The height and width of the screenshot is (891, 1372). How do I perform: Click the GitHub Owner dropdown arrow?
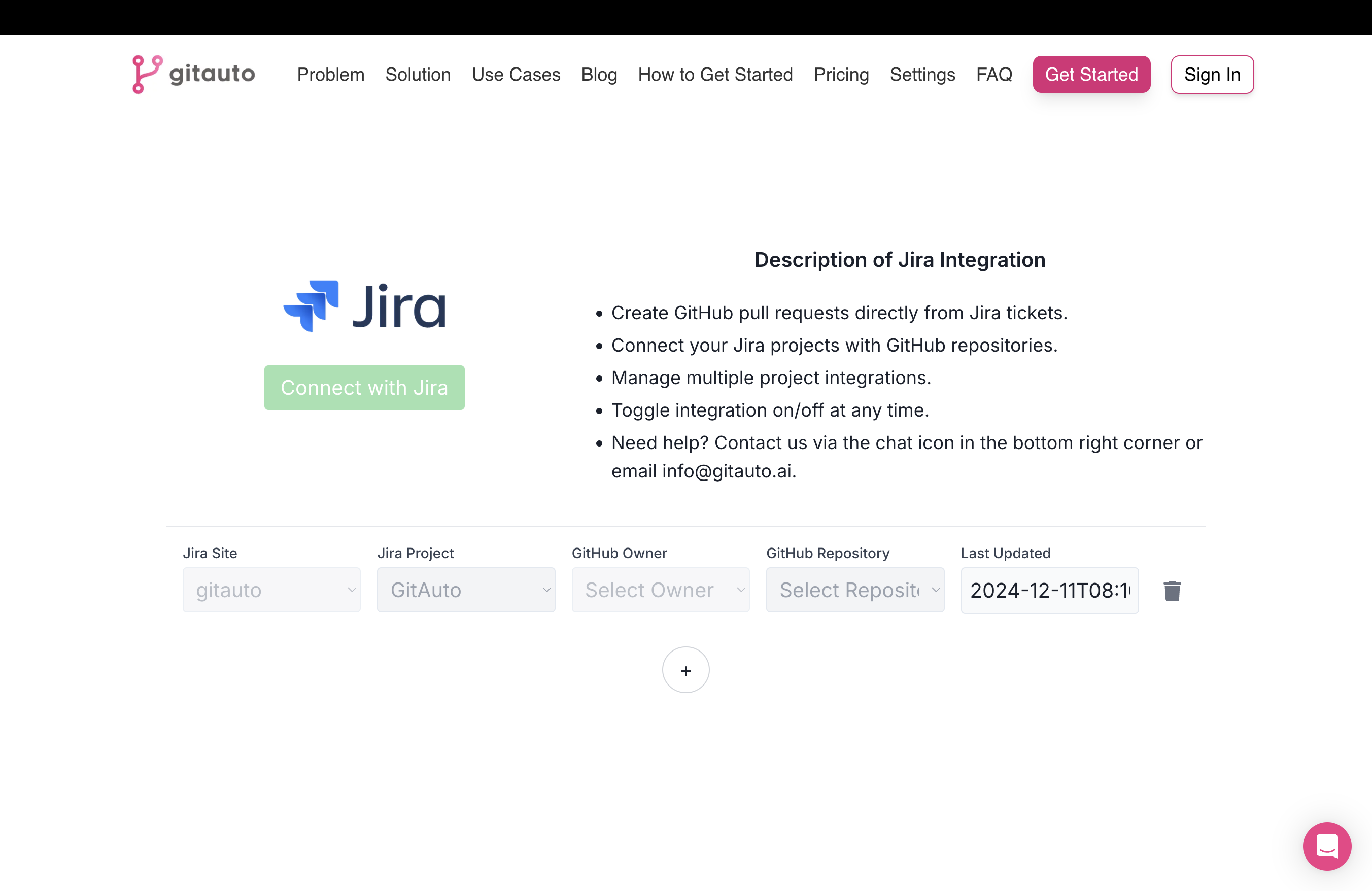tap(741, 589)
